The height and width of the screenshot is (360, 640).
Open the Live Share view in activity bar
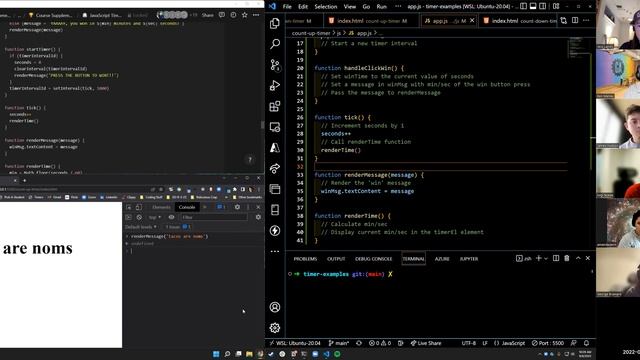275,168
